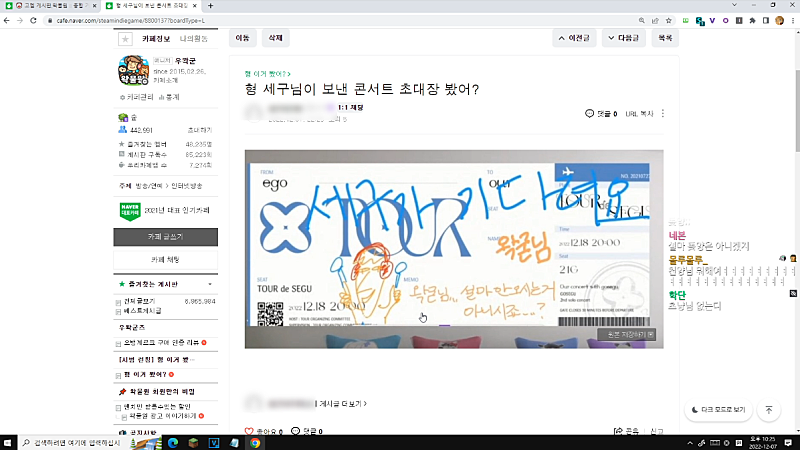Open the 카페정보 tab
This screenshot has width=800, height=450.
pos(156,39)
